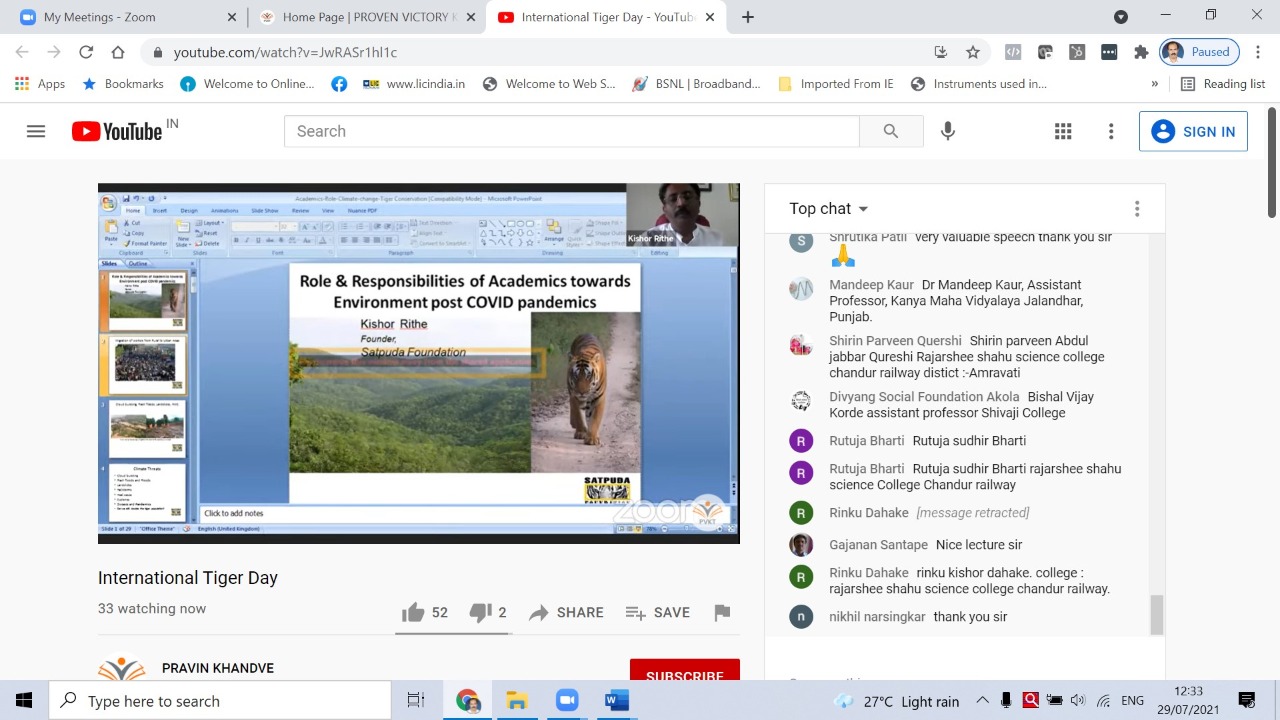The image size is (1280, 720).
Task: Click the SIGN IN button
Action: [x=1193, y=131]
